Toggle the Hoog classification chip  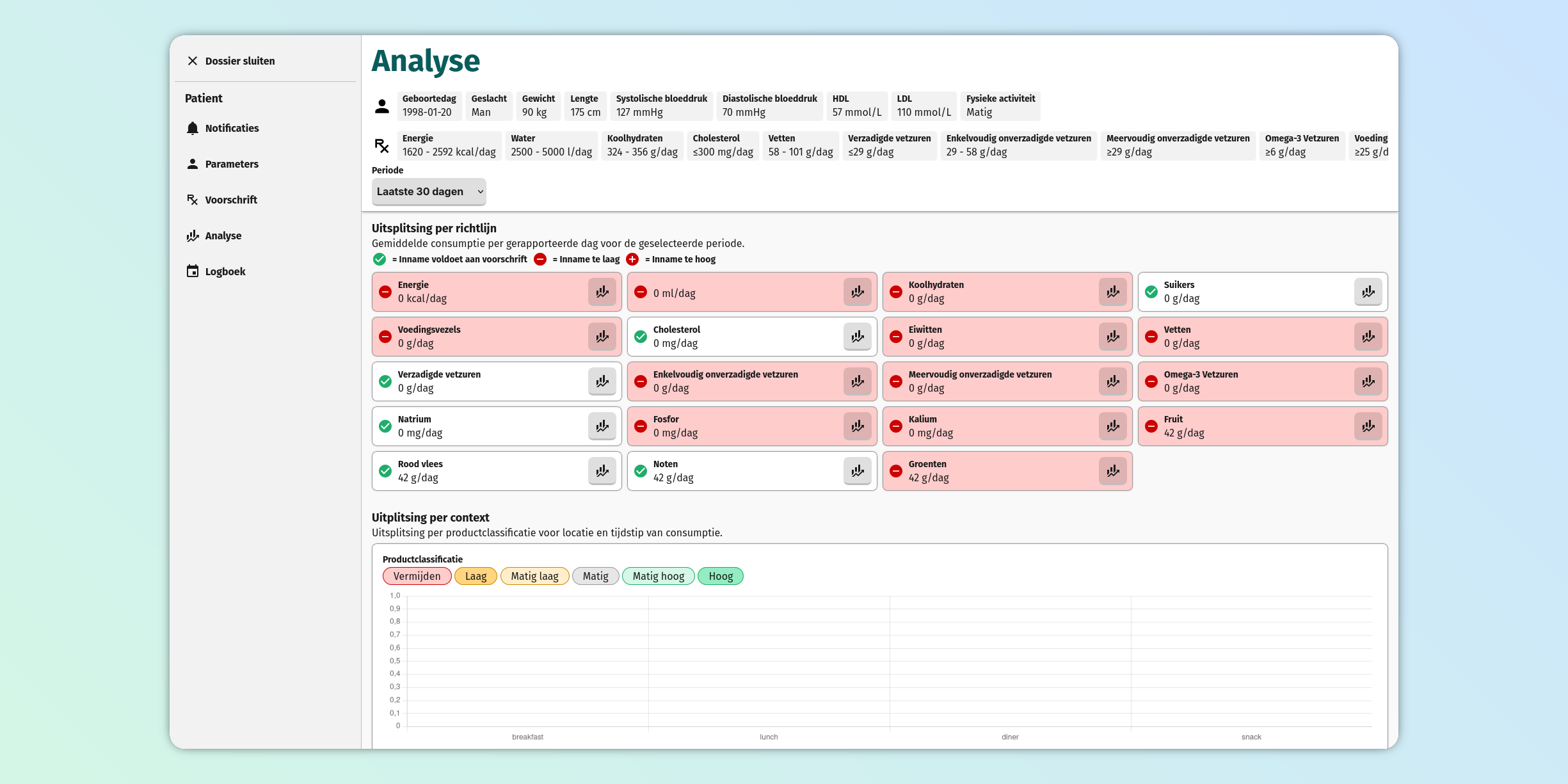coord(720,576)
